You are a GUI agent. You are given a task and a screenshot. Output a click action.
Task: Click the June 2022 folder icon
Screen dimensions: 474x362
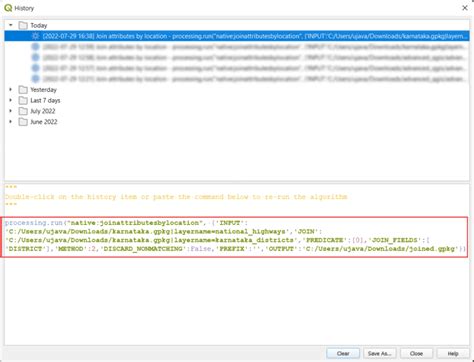pos(23,122)
